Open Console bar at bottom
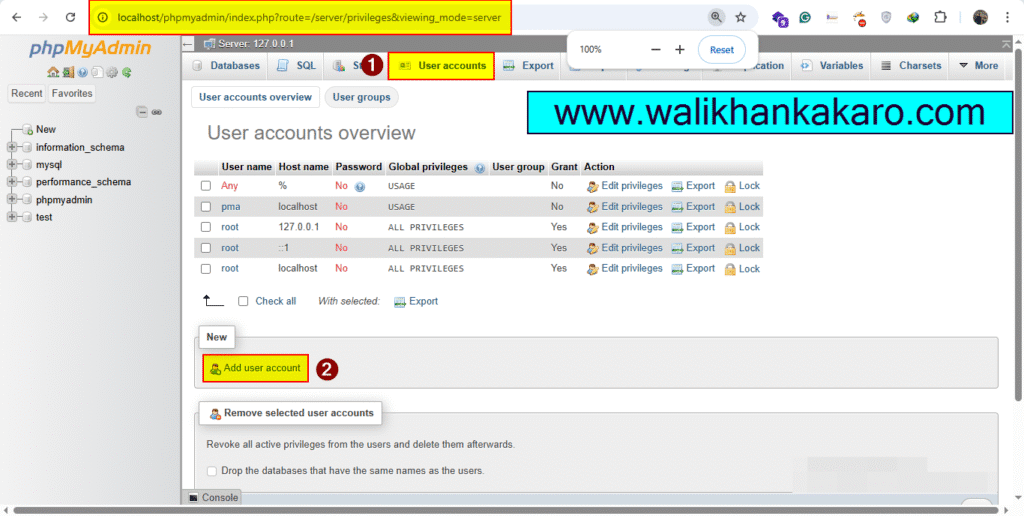This screenshot has height=516, width=1024. pos(214,498)
